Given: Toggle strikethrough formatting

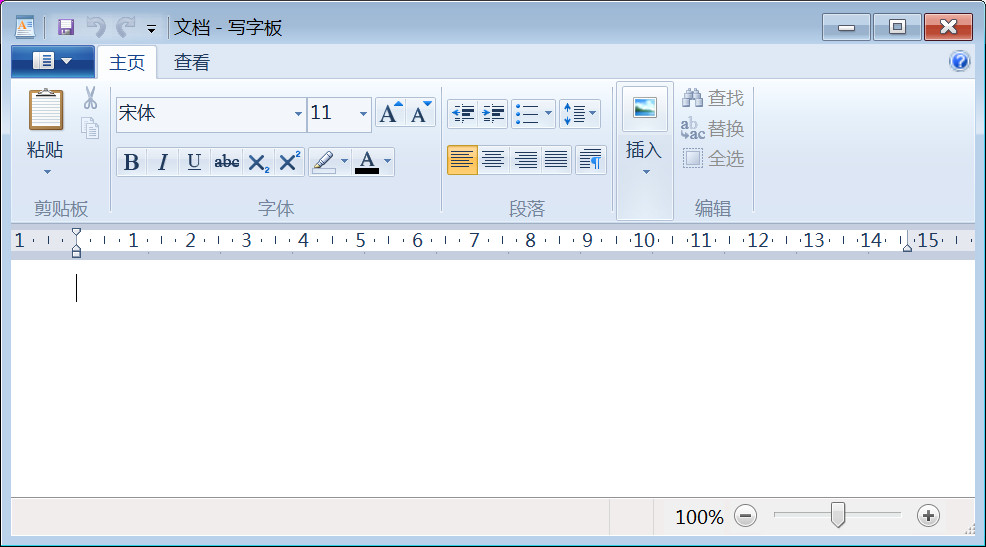Looking at the screenshot, I should [226, 162].
